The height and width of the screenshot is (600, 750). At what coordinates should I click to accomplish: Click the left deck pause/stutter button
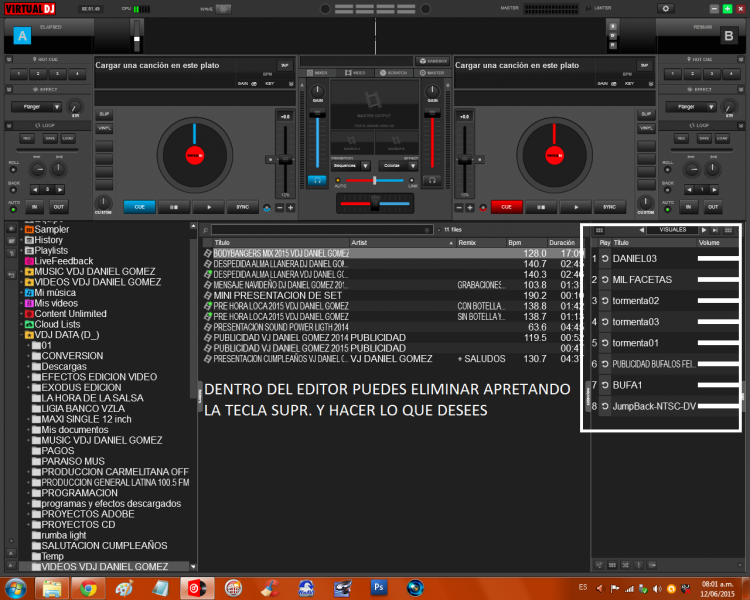click(174, 207)
